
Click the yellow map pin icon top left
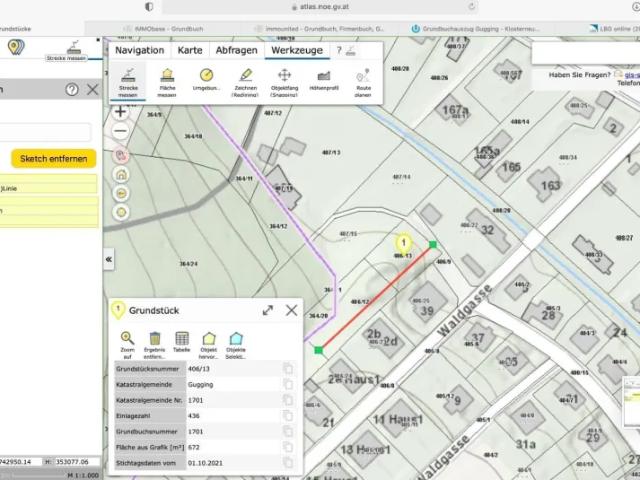click(16, 47)
